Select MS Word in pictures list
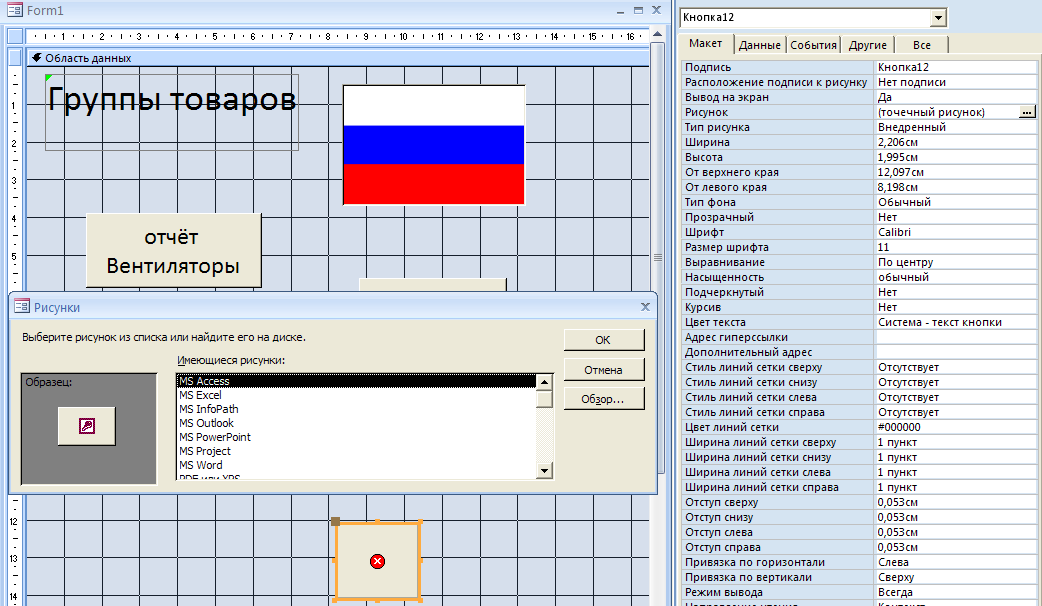This screenshot has width=1042, height=606. click(356, 464)
